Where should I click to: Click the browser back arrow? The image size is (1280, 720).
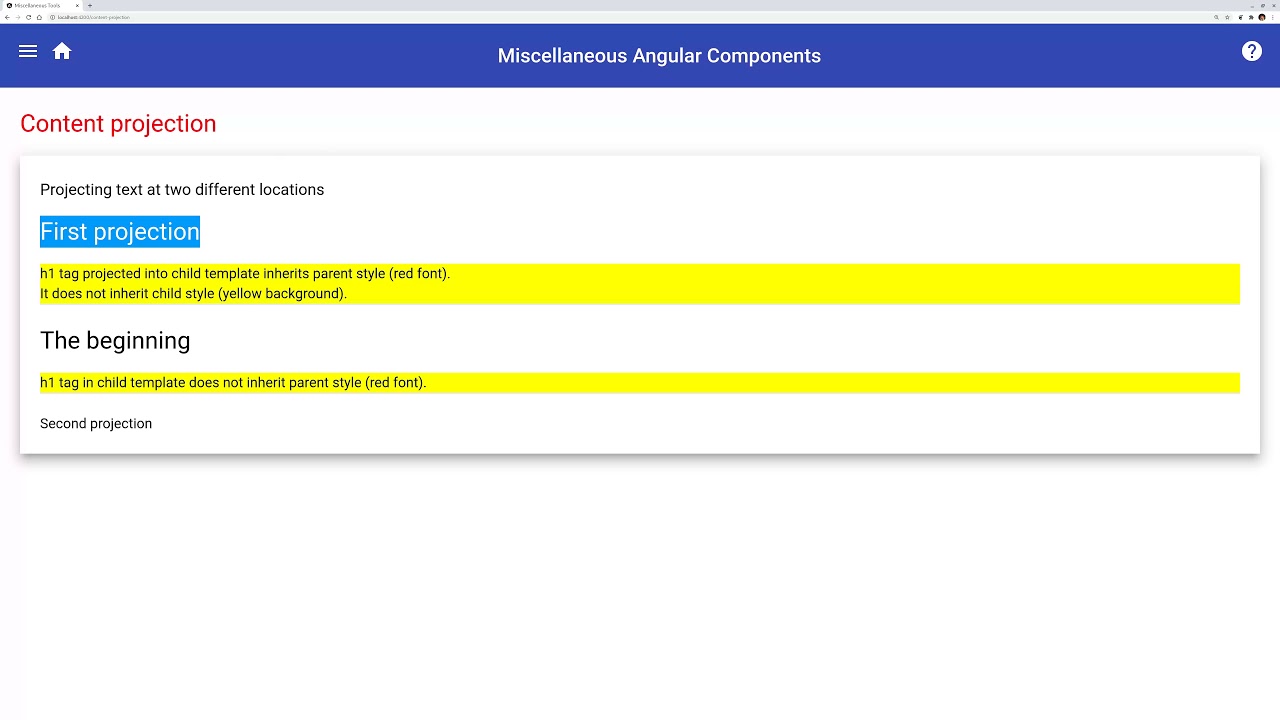pyautogui.click(x=7, y=17)
